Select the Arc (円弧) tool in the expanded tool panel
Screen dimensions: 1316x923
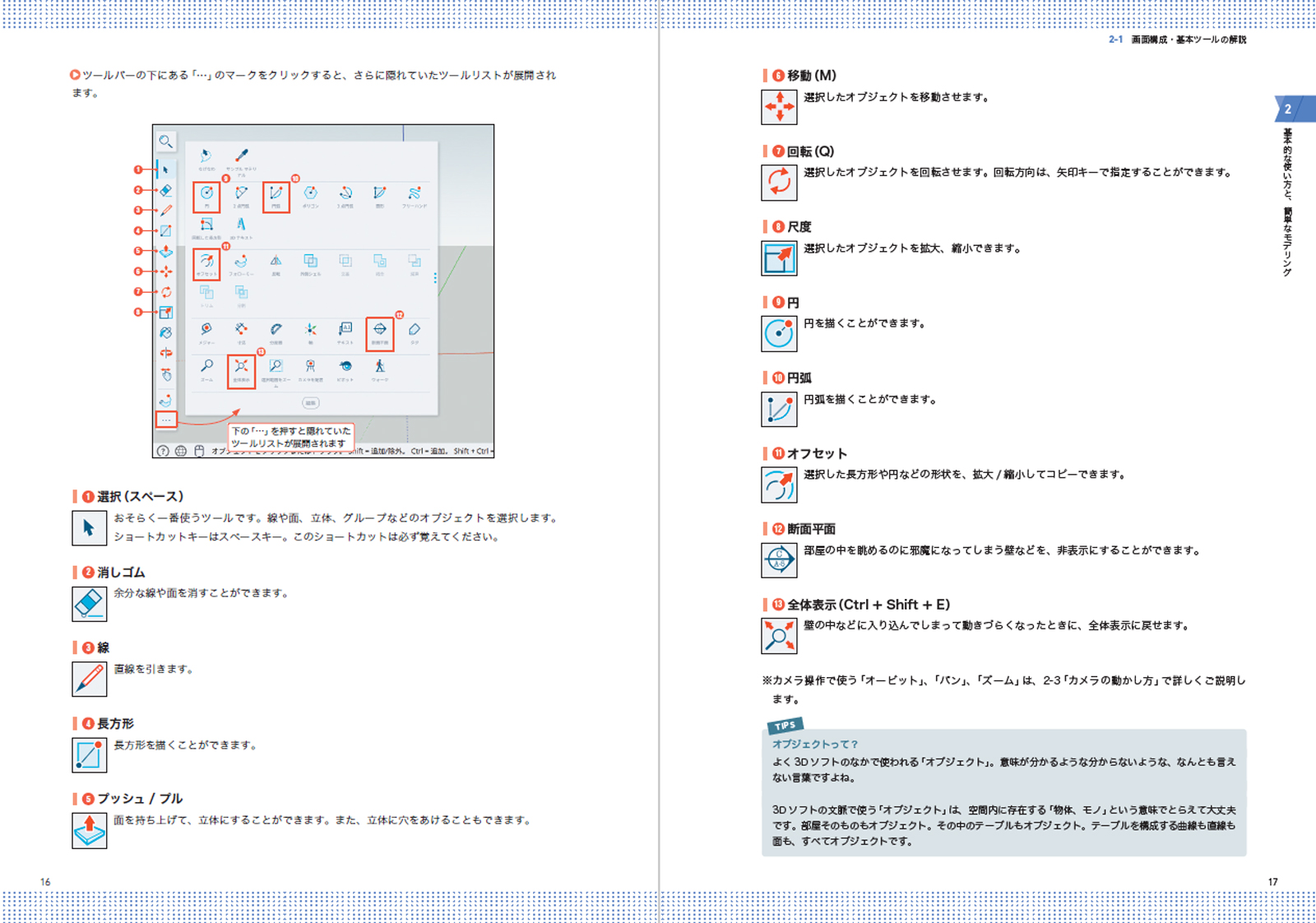click(x=276, y=195)
